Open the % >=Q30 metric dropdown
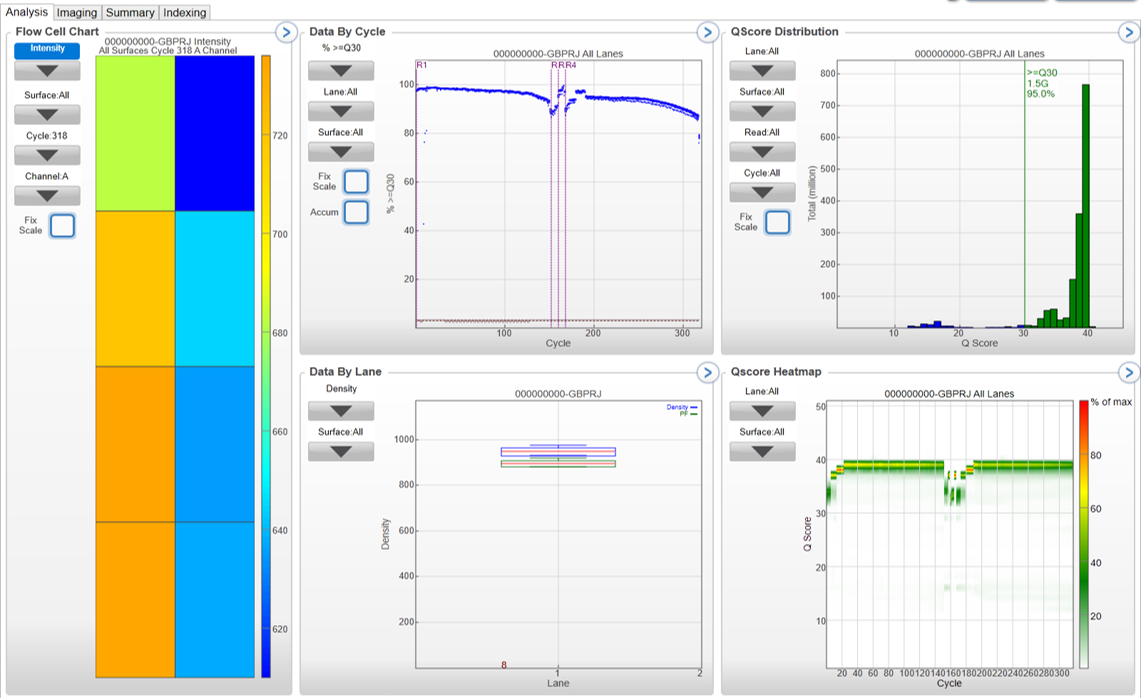The image size is (1141, 698). (341, 70)
